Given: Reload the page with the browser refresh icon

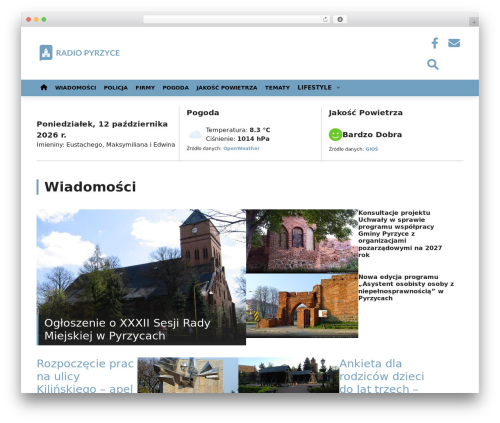Looking at the screenshot, I should click(325, 19).
